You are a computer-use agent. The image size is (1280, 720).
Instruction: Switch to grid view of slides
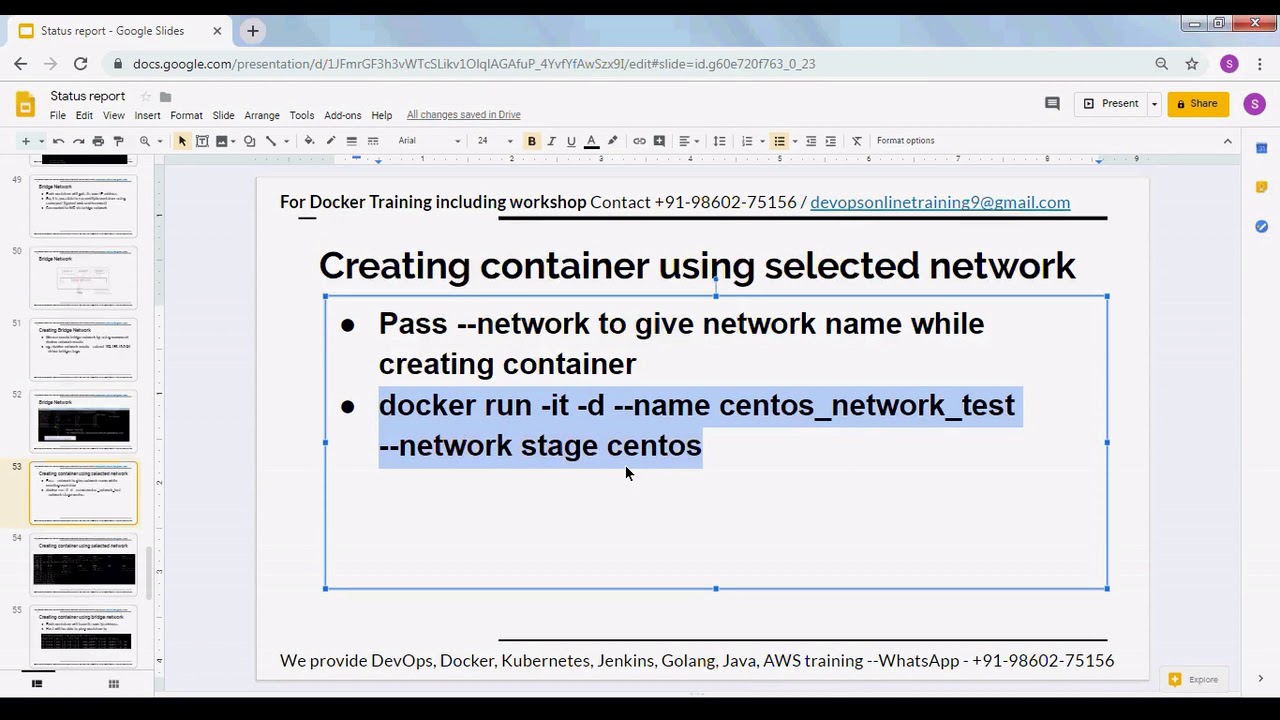coord(113,684)
